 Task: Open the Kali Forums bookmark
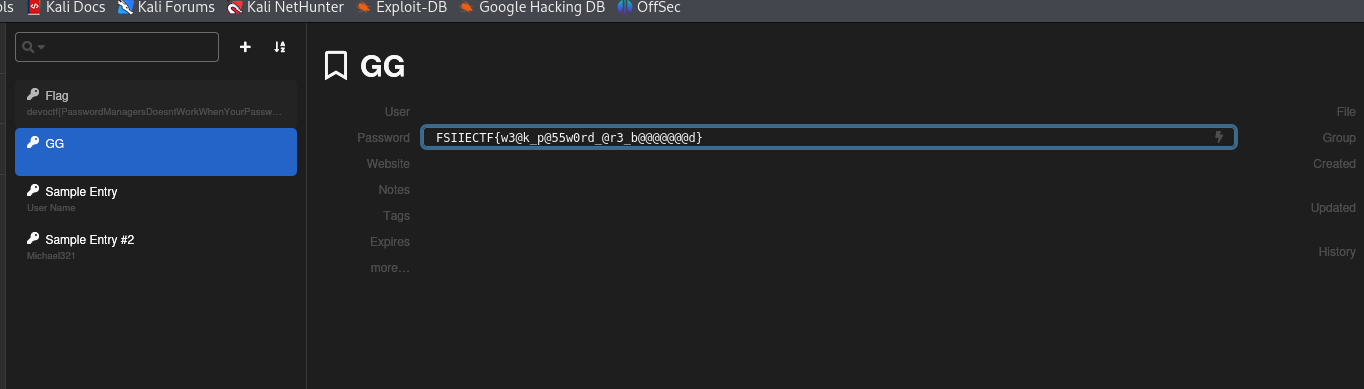tap(166, 7)
